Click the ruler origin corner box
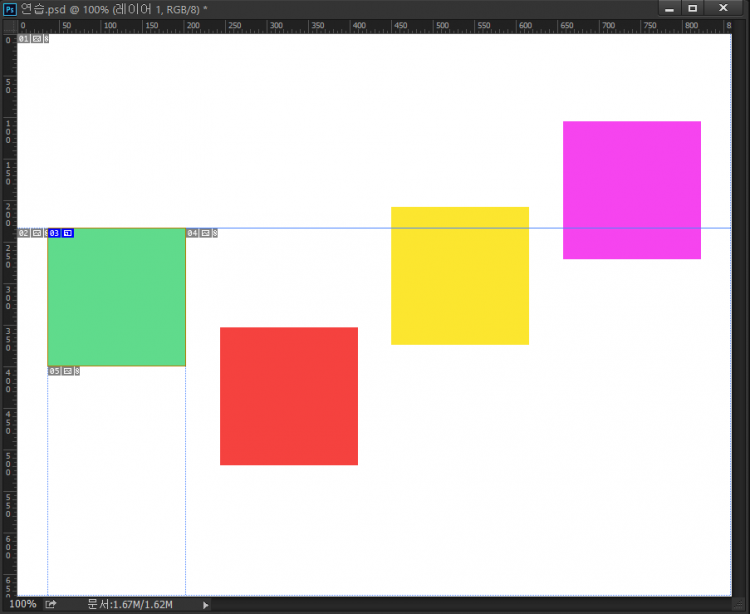 pos(9,25)
